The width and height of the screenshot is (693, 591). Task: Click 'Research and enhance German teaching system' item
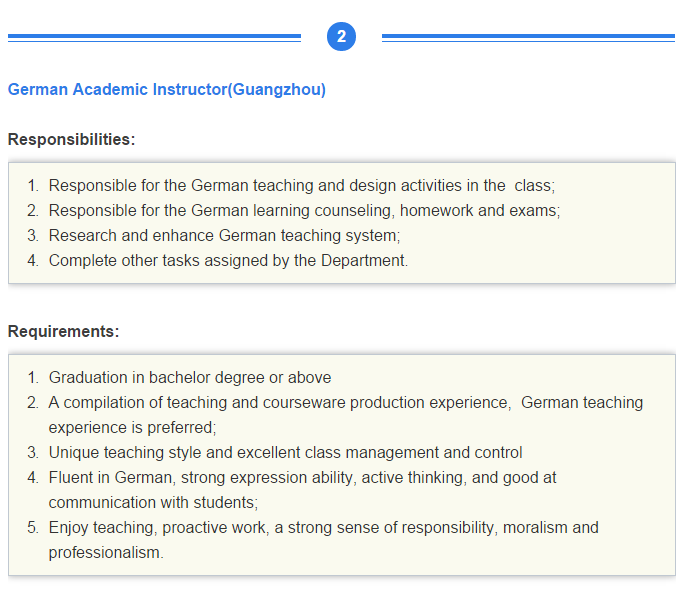click(225, 236)
